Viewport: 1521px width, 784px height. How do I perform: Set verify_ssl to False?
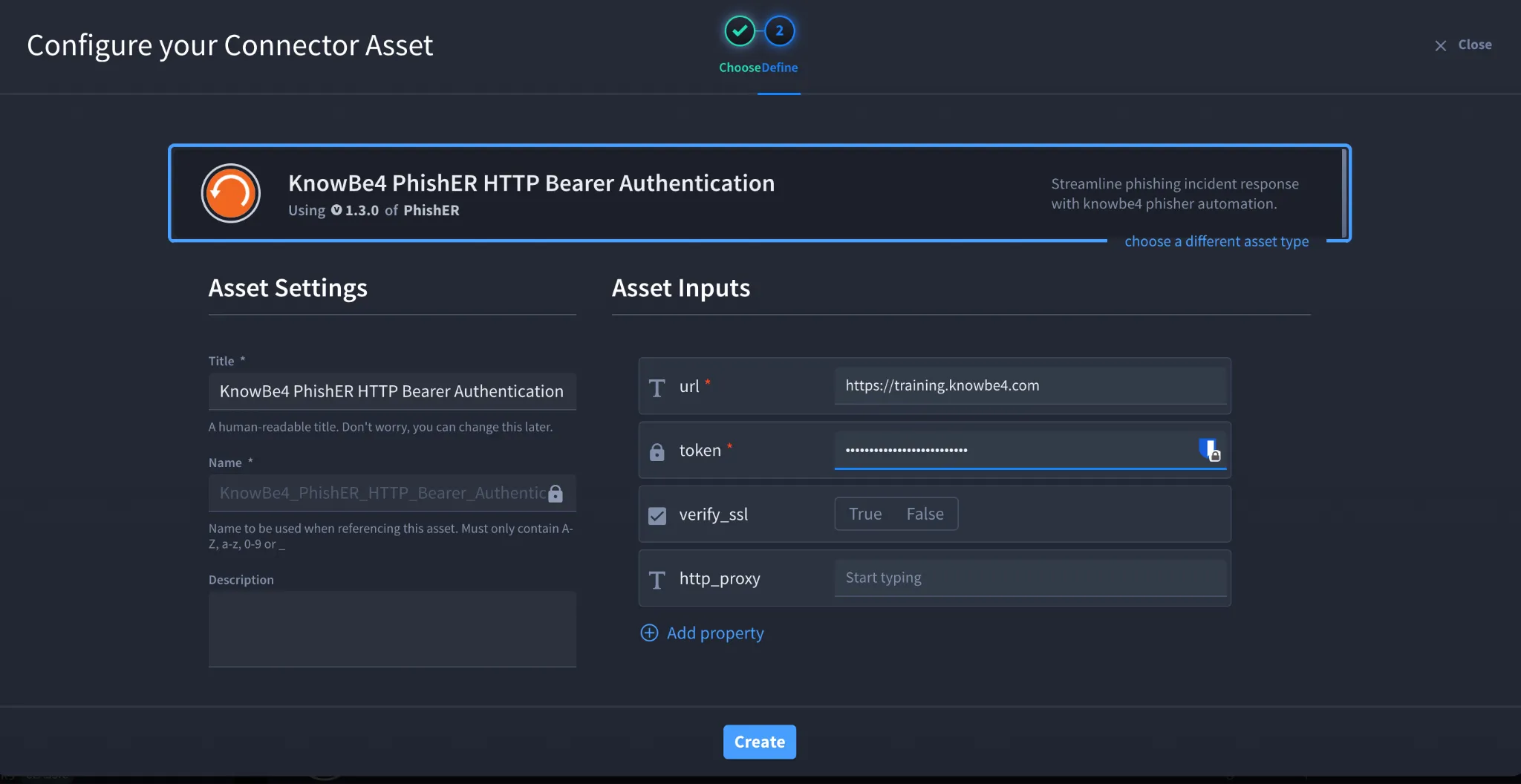pos(925,514)
